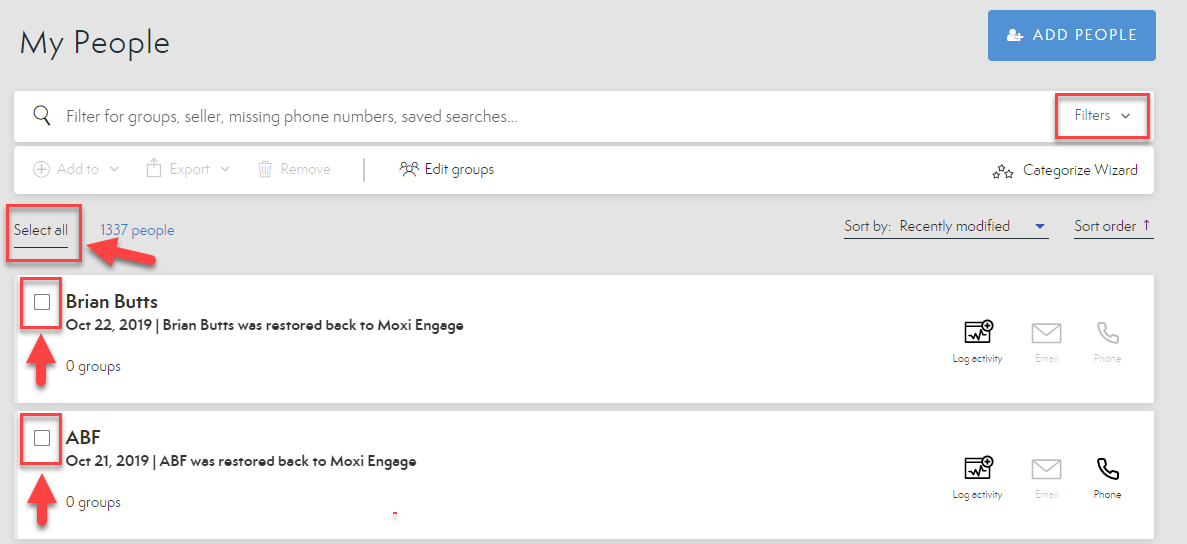
Task: Click Log activity icon for Brian Butts
Action: [977, 333]
